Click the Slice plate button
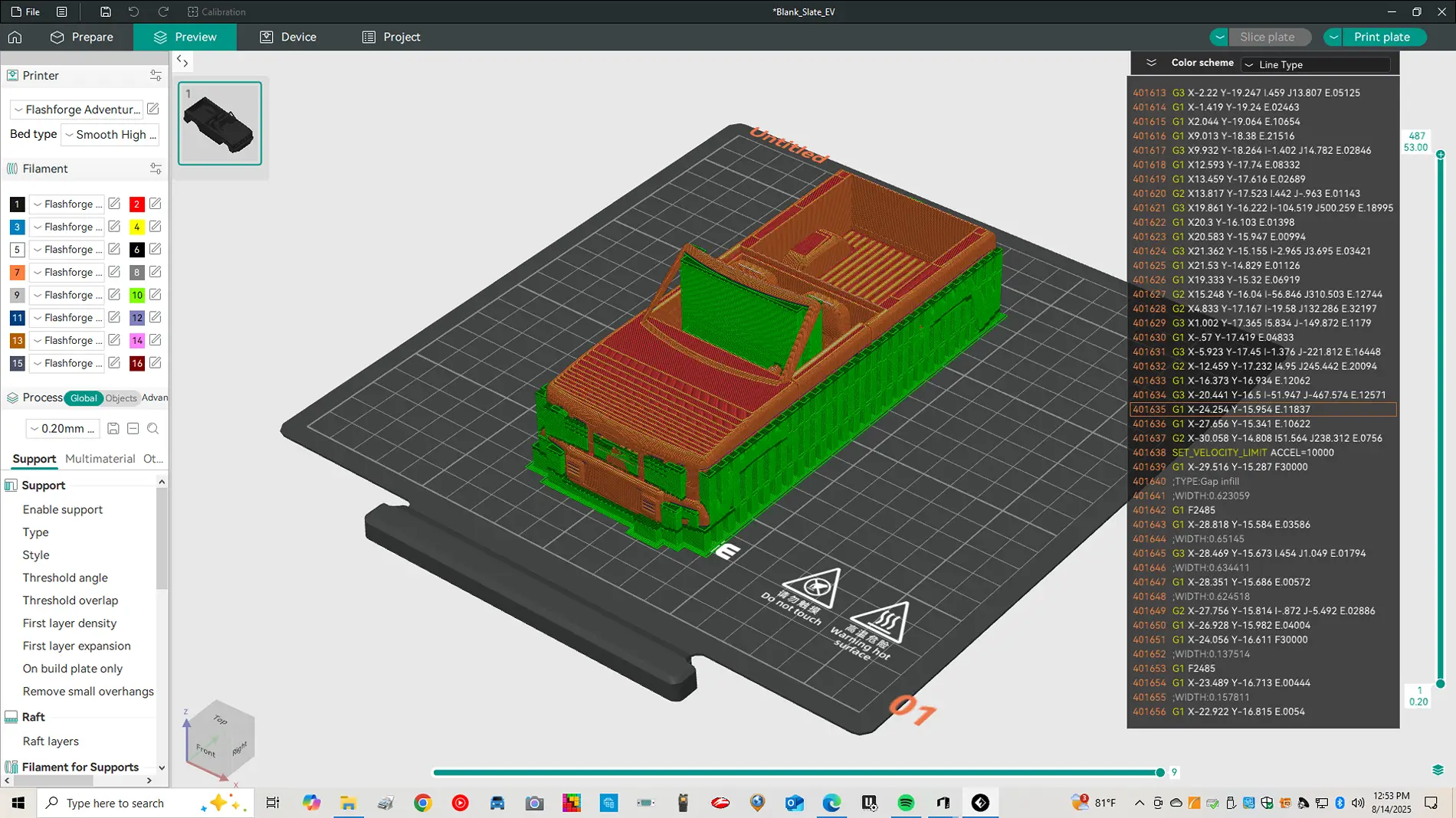The height and width of the screenshot is (818, 1456). pos(1268,37)
